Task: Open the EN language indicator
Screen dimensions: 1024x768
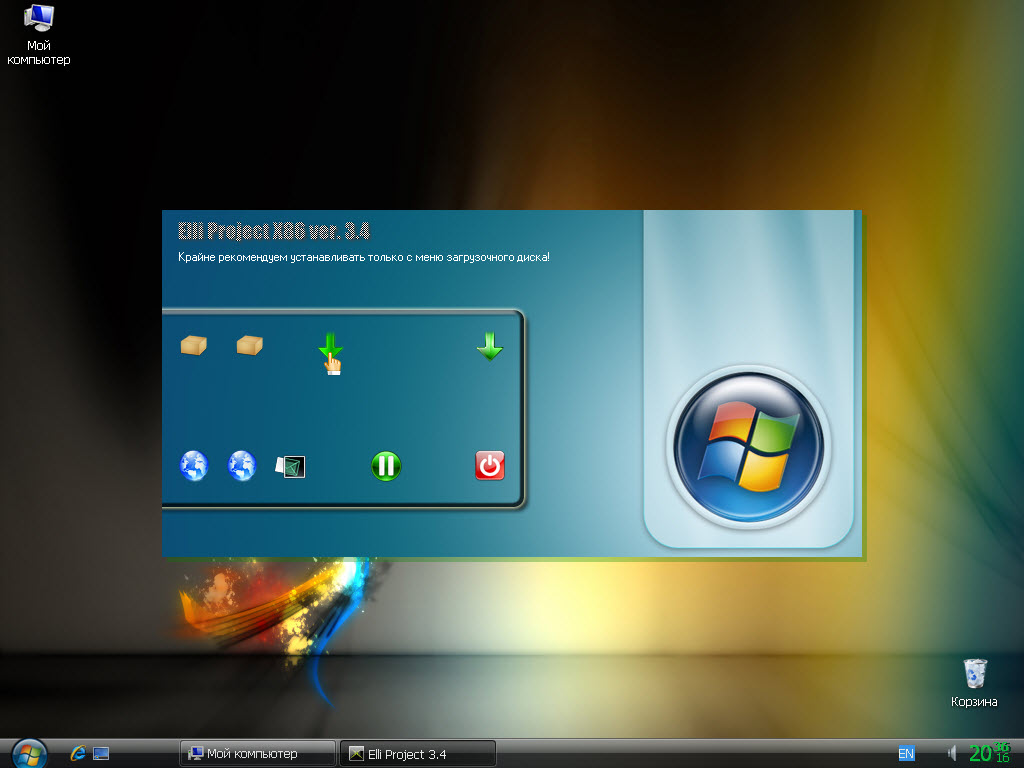Action: click(x=906, y=754)
